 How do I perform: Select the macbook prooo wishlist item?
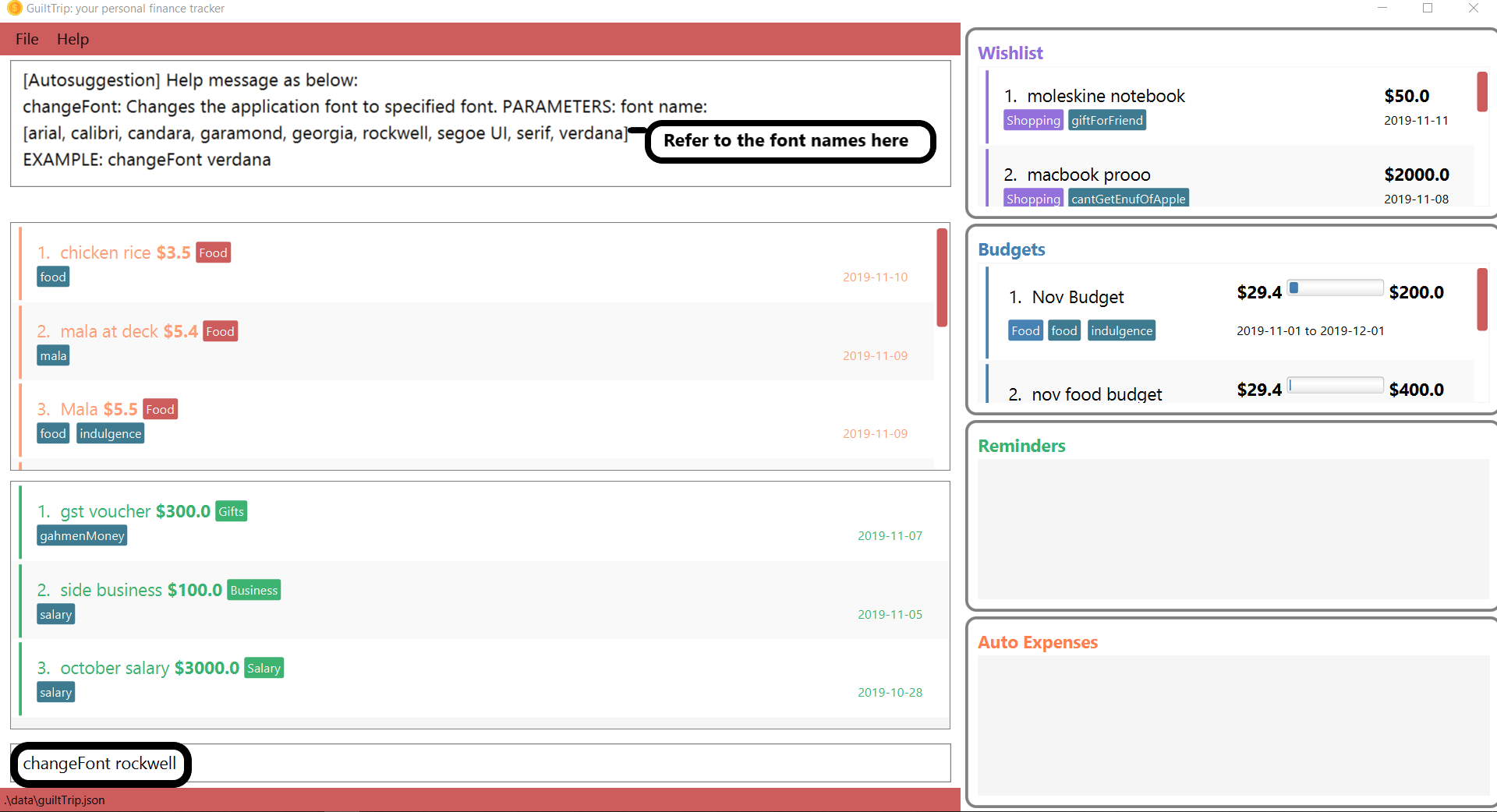click(1230, 178)
